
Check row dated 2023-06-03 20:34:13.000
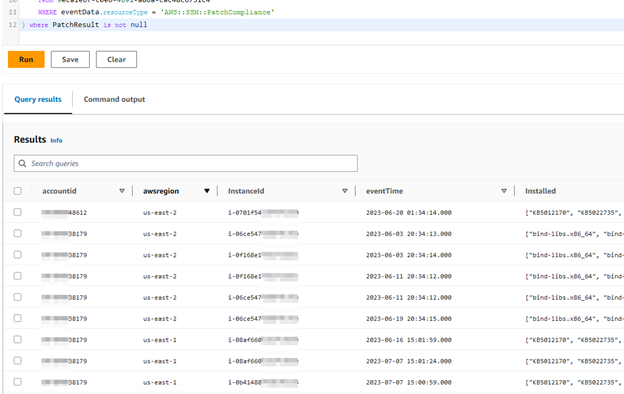pyautogui.click(x=18, y=233)
